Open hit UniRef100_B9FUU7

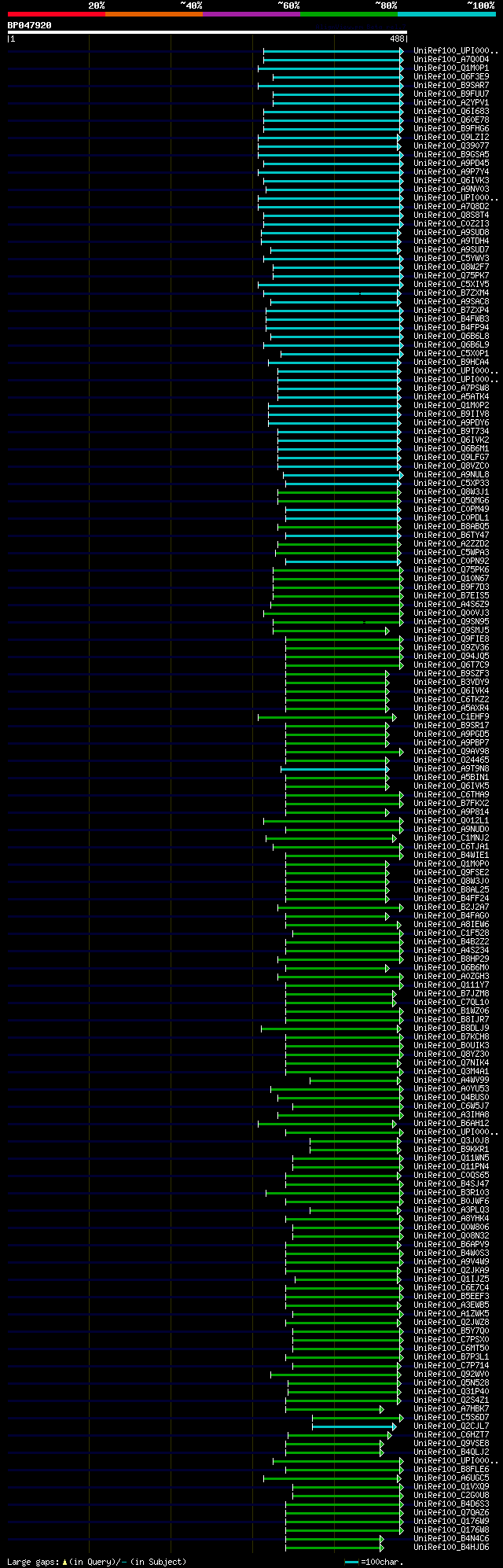[451, 94]
